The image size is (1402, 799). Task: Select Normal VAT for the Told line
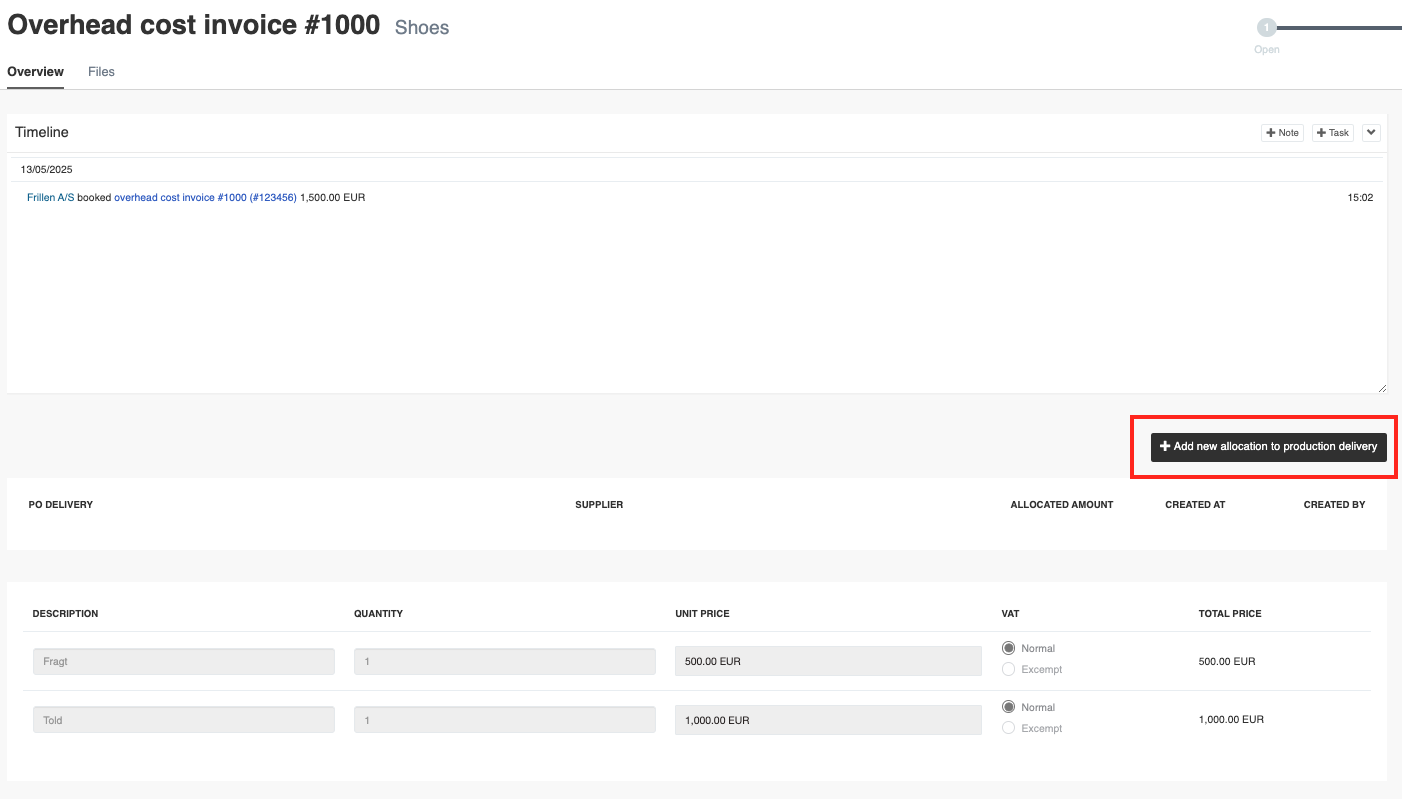click(1008, 708)
